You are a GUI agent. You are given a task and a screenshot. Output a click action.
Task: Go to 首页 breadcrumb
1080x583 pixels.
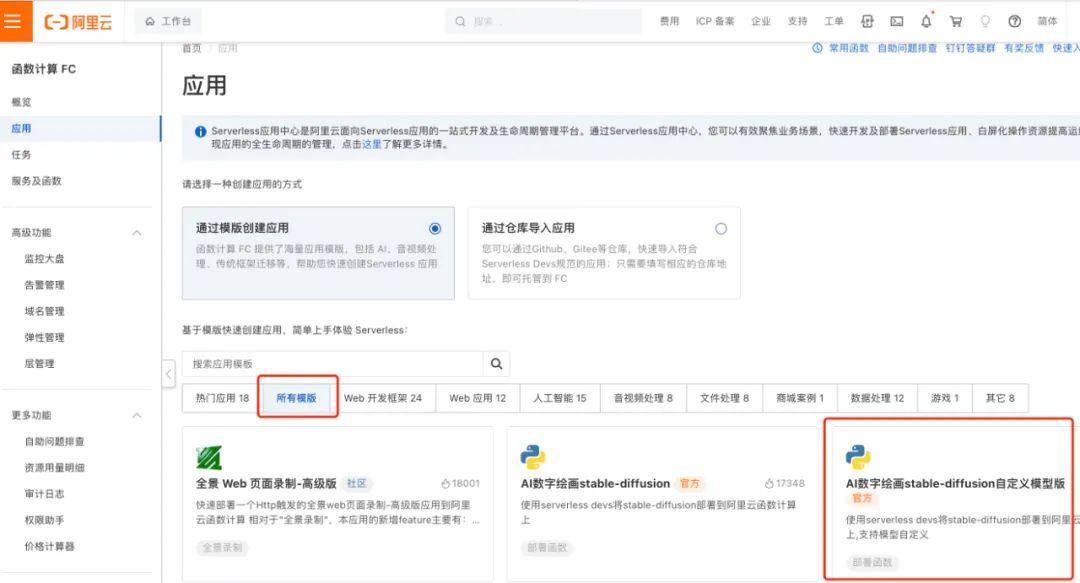(191, 48)
